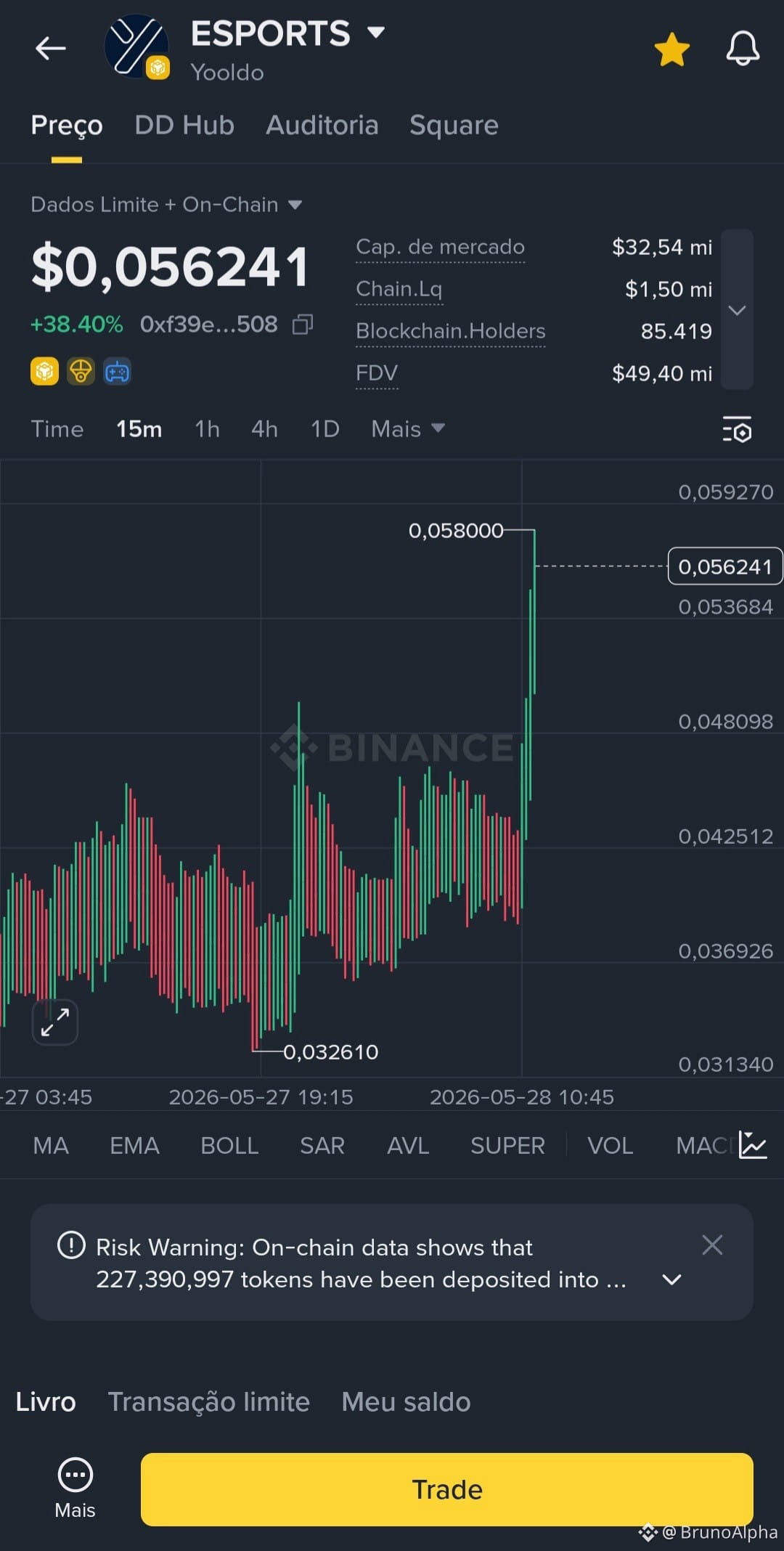Tap the ESPORTS token logo
Screen dimensions: 784x1551
(137, 47)
